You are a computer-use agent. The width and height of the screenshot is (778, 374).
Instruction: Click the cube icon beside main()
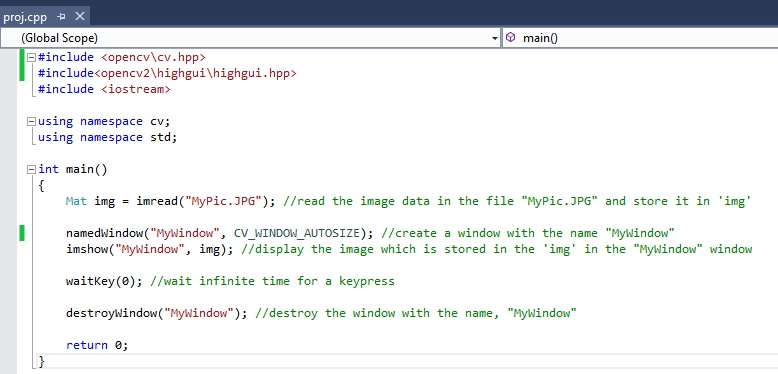(511, 38)
